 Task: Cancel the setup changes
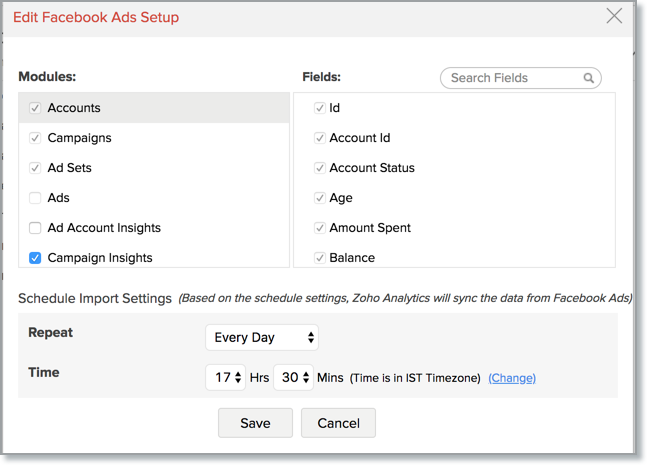pyautogui.click(x=338, y=423)
